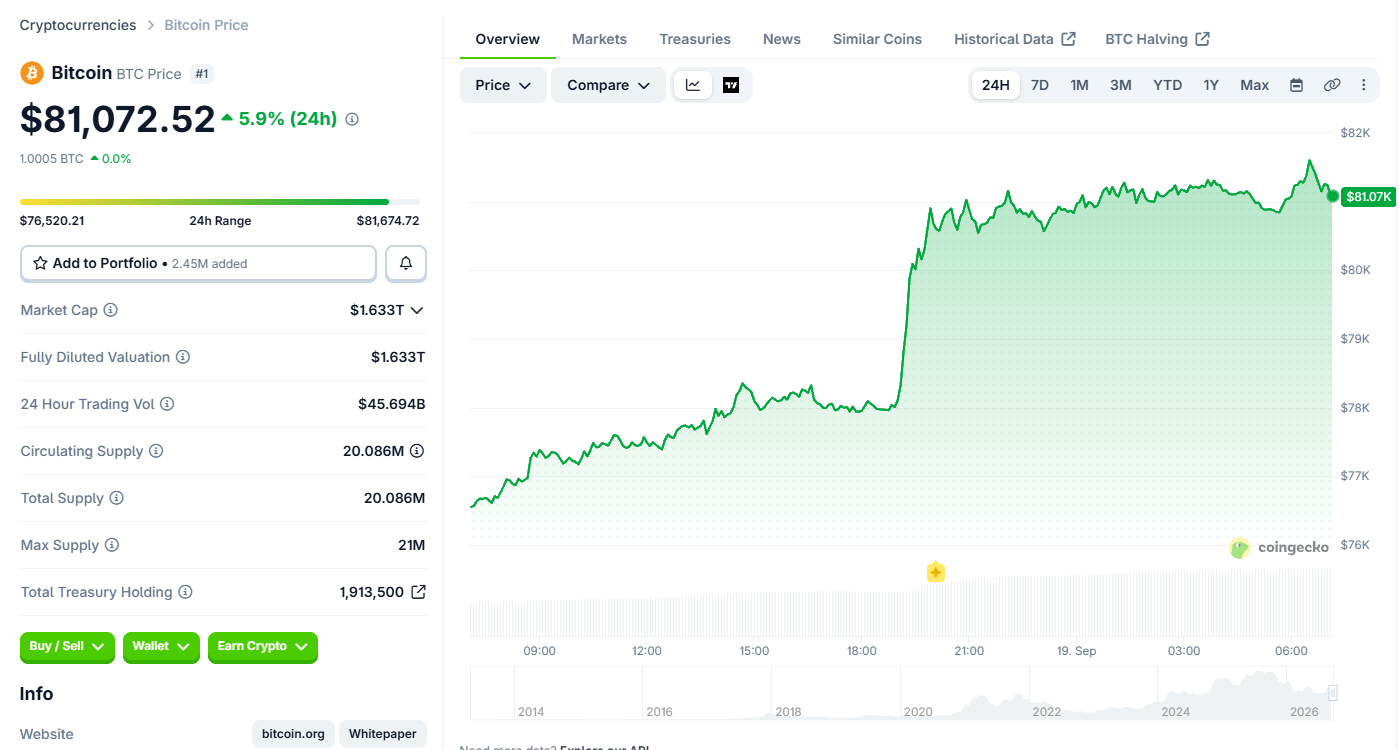Expand the Market Cap chevron
This screenshot has width=1399, height=750.
tap(417, 310)
